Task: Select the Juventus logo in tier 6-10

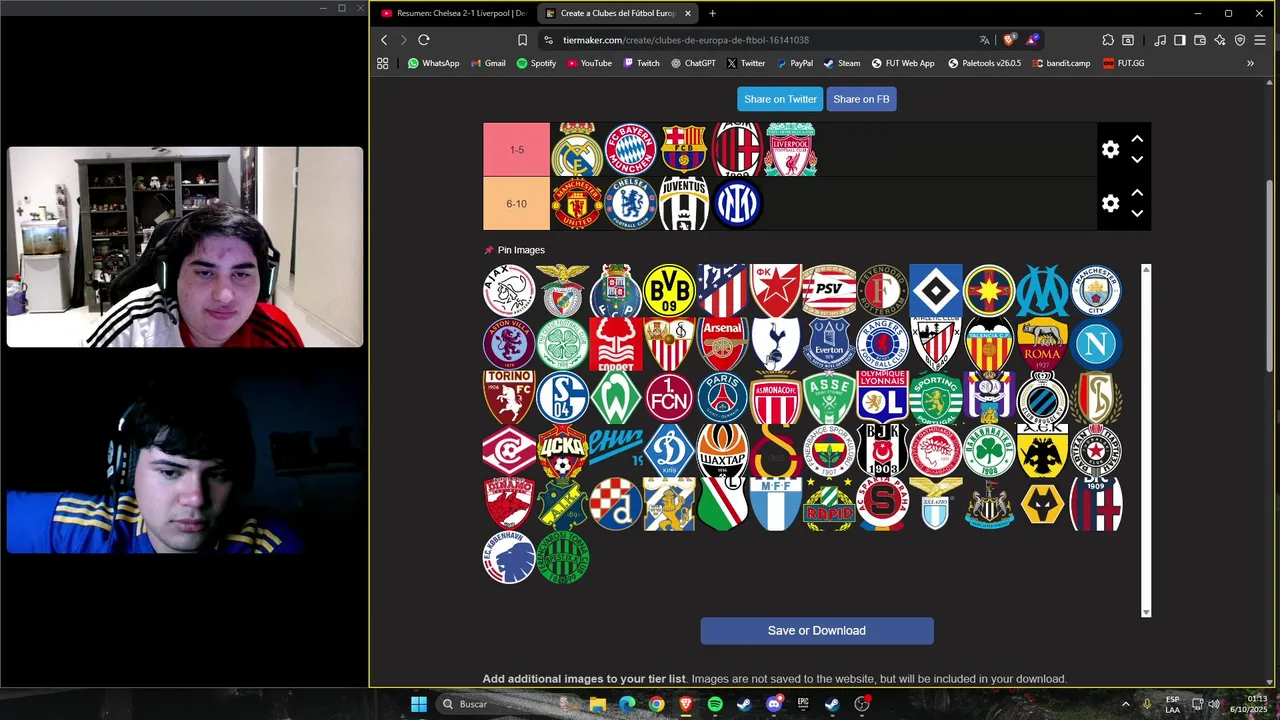Action: coord(684,203)
